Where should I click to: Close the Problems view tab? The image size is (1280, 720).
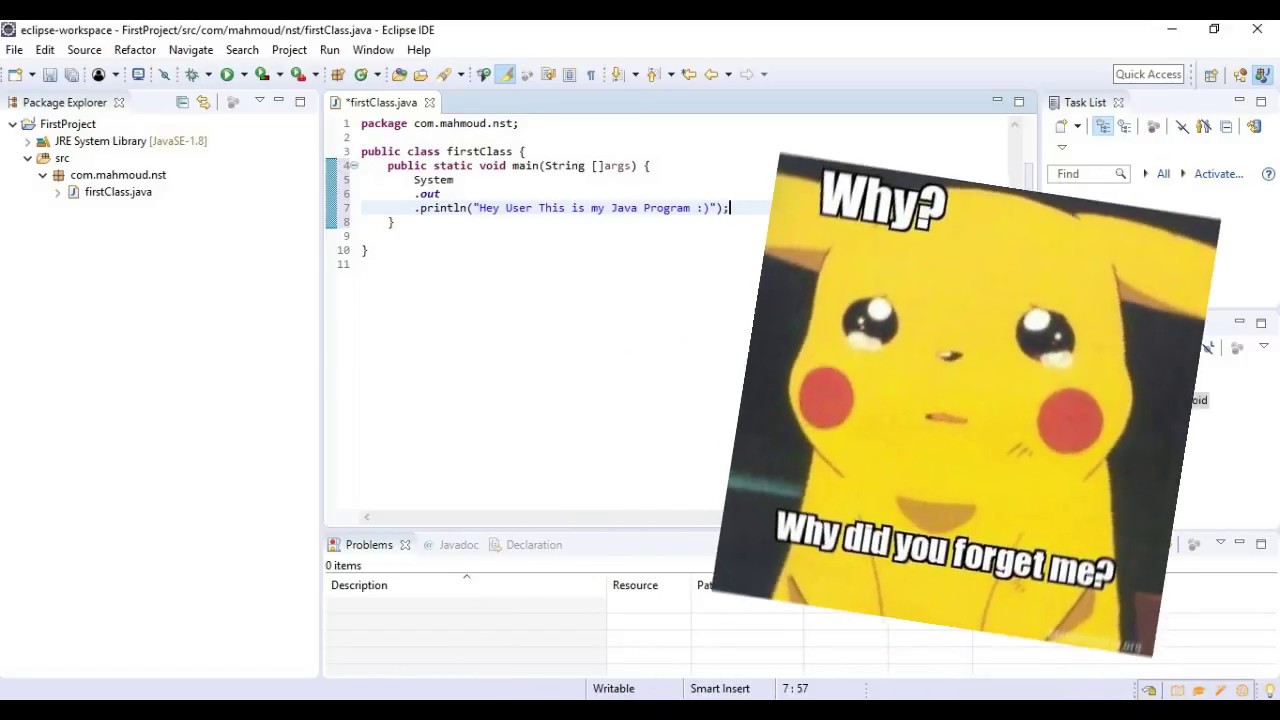pos(405,545)
